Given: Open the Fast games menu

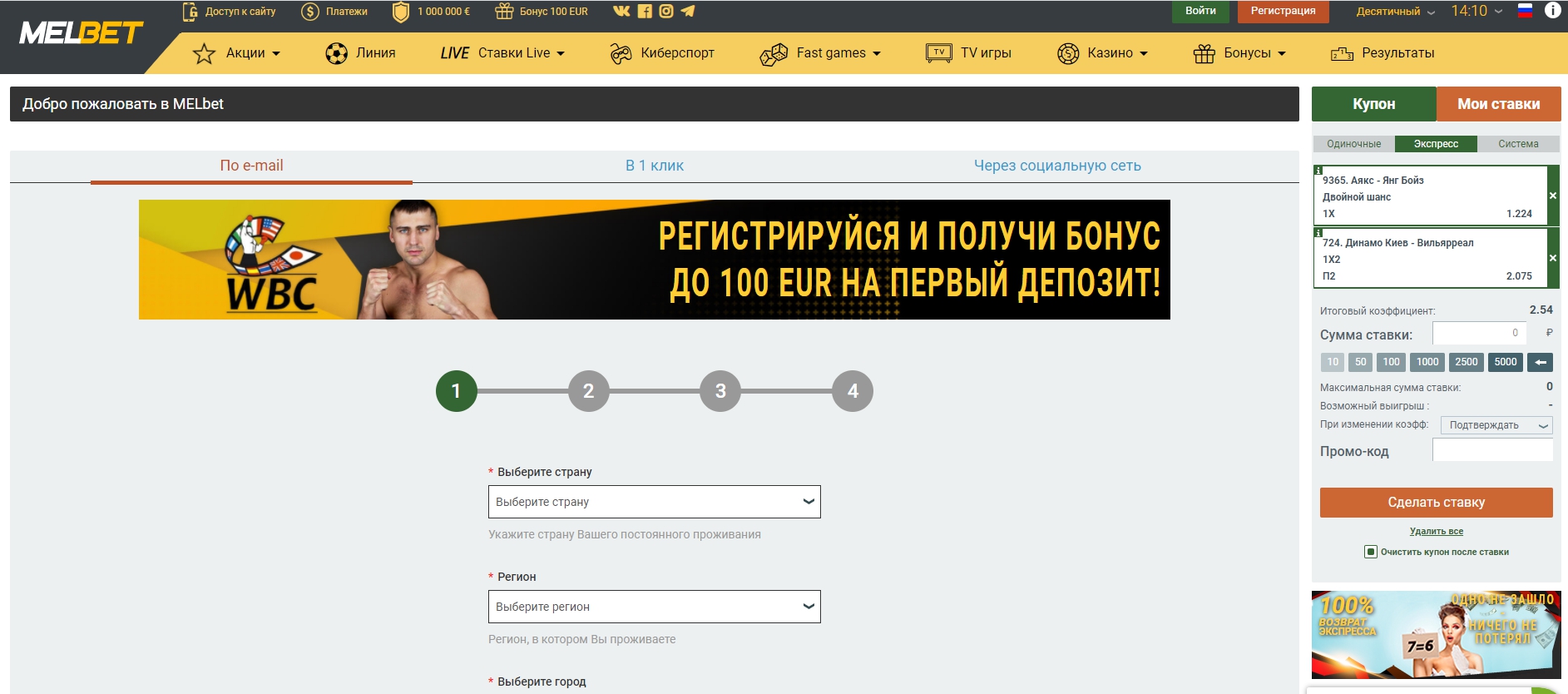Looking at the screenshot, I should pos(820,54).
